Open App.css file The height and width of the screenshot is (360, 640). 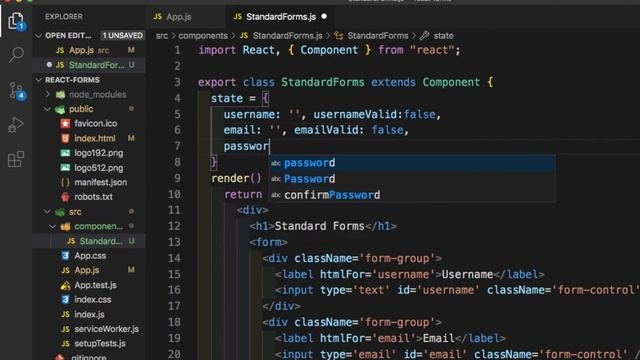click(x=89, y=256)
